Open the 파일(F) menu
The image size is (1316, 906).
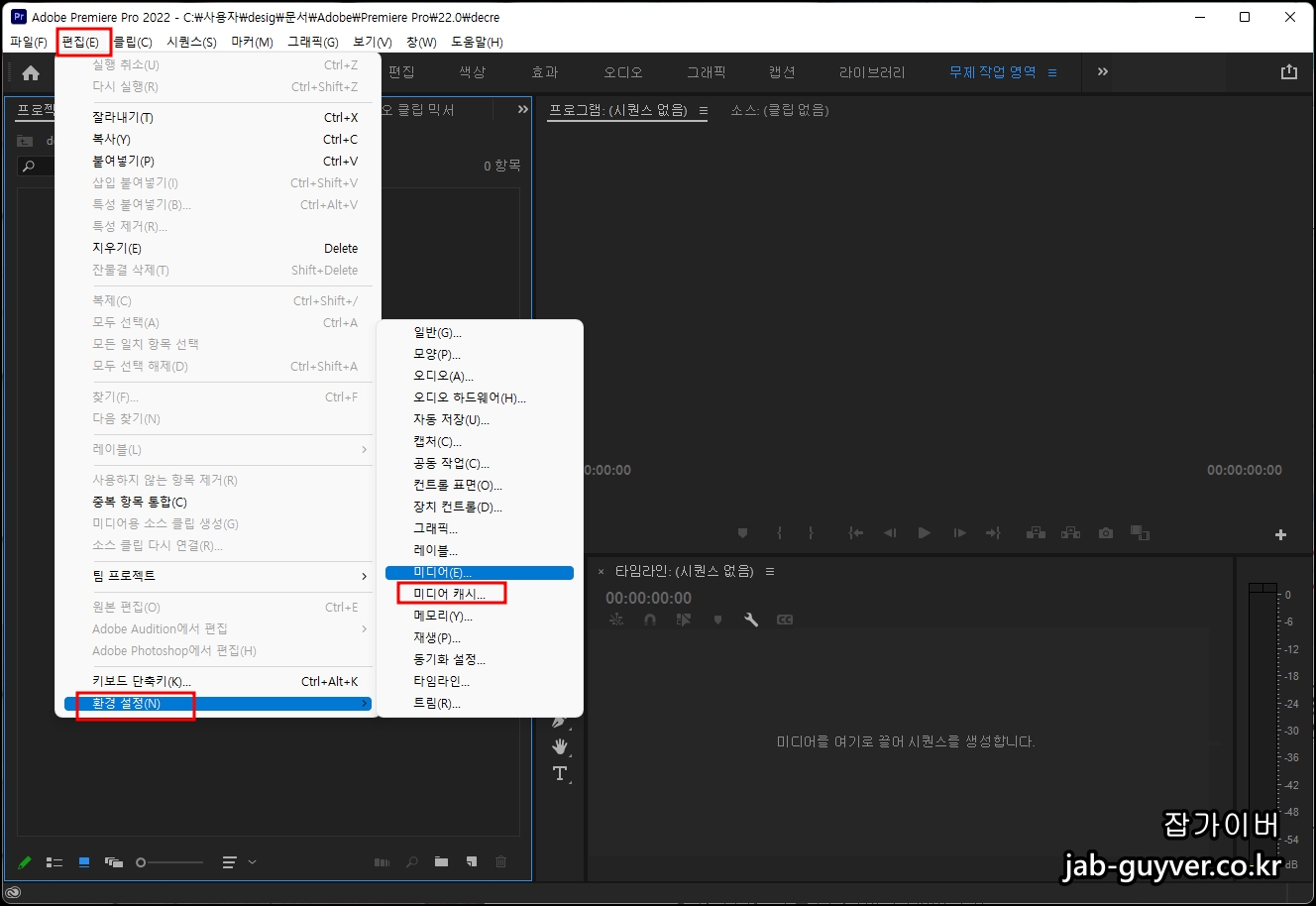[28, 42]
